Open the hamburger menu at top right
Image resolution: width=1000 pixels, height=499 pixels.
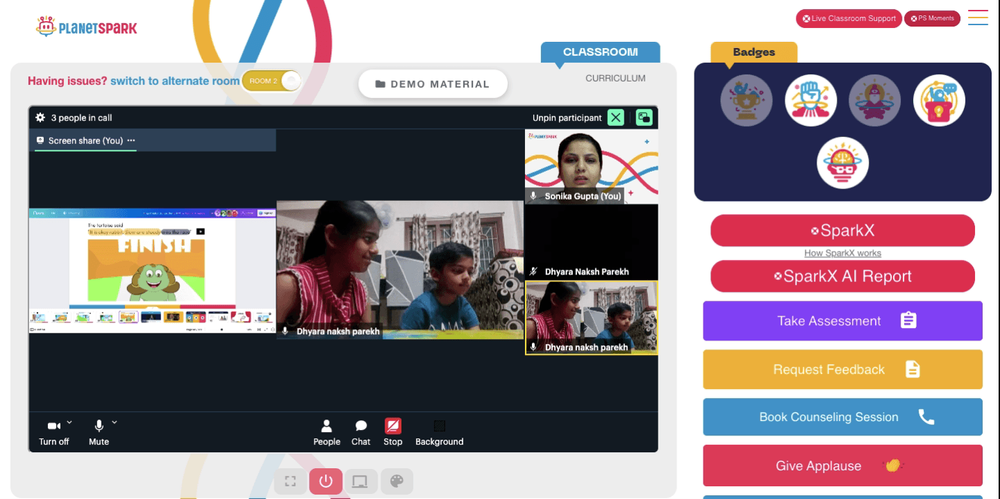pos(978,18)
